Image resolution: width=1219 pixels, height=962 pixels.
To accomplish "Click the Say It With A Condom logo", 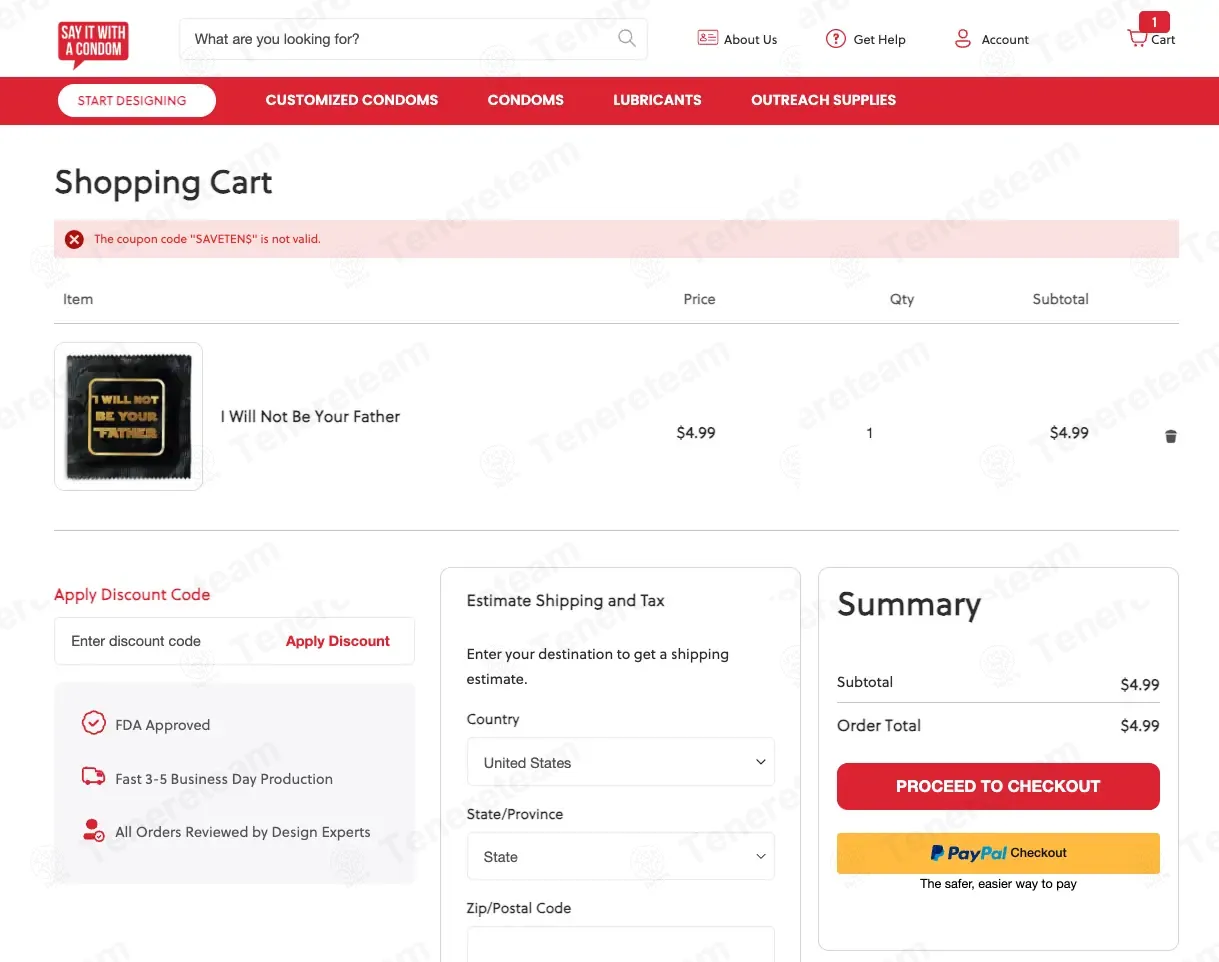I will (x=93, y=44).
